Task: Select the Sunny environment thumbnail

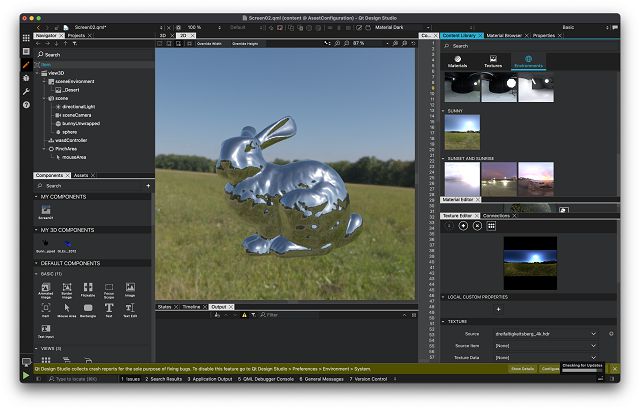Action: click(460, 131)
